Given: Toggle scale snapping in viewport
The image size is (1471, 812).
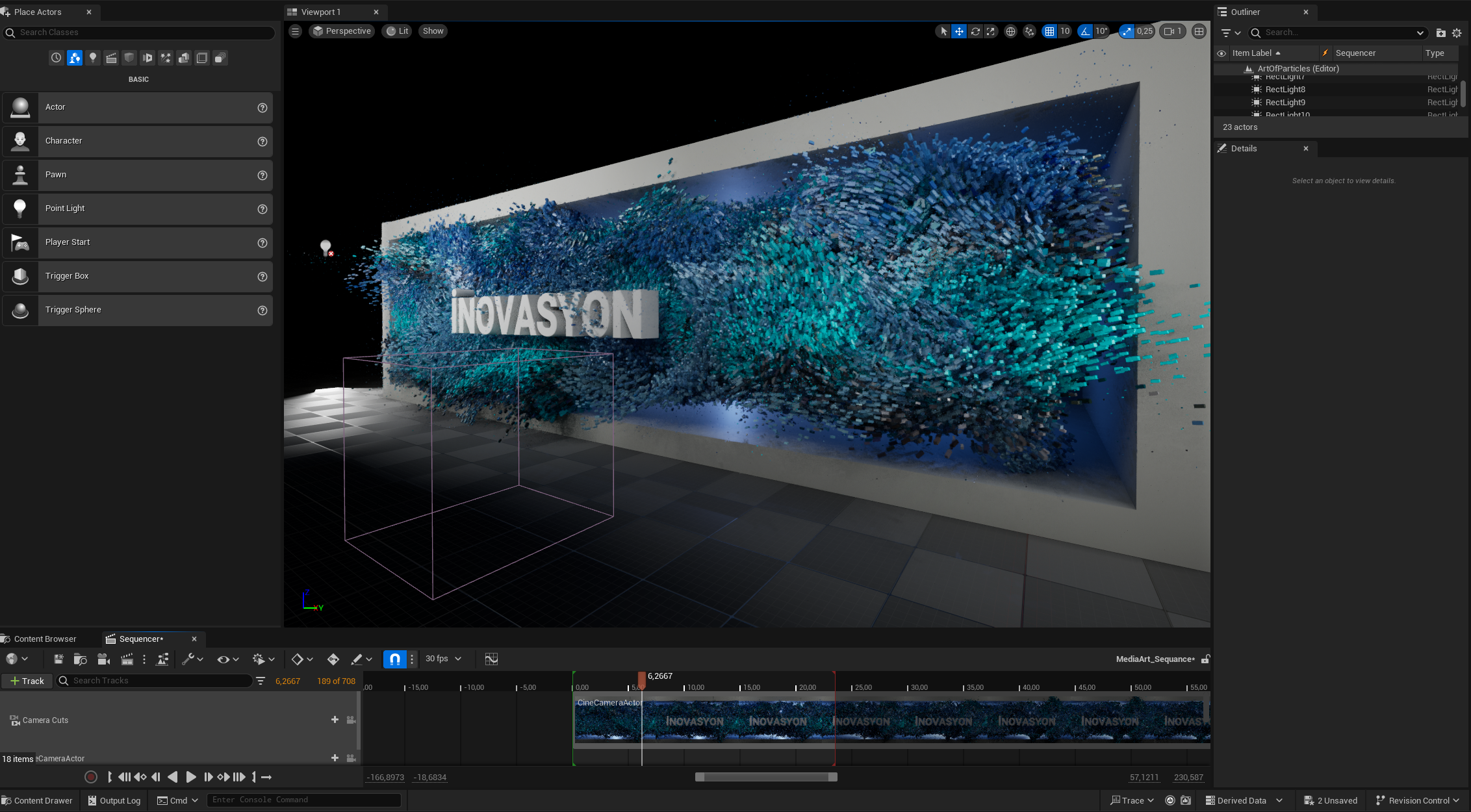Looking at the screenshot, I should [x=1127, y=31].
